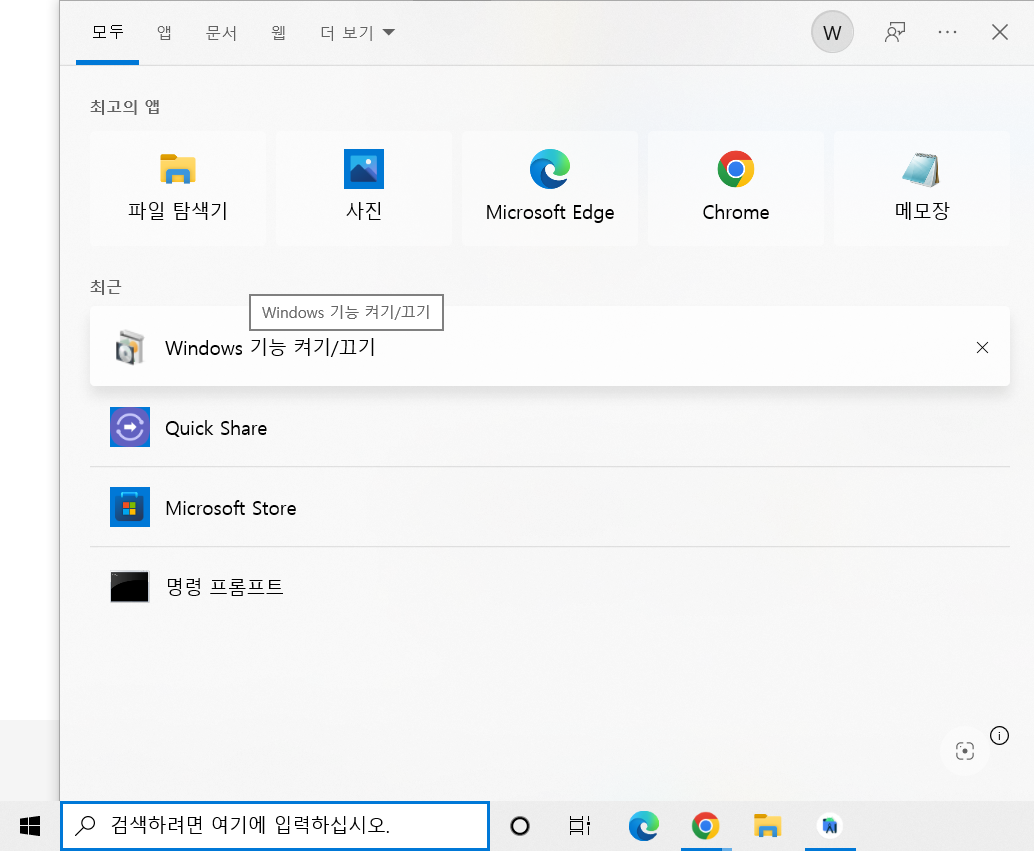Open the Photos (사진) top app tile

364,188
